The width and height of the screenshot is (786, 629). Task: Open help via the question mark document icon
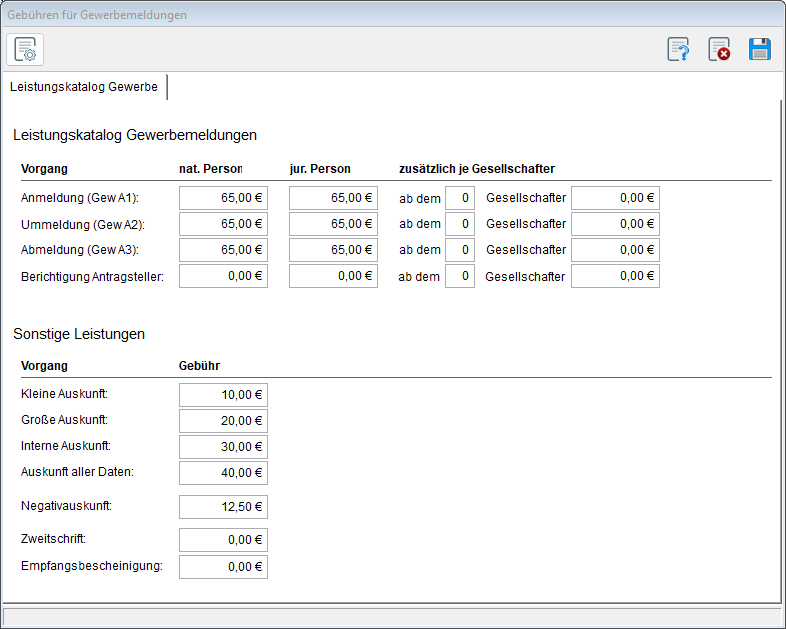click(679, 49)
